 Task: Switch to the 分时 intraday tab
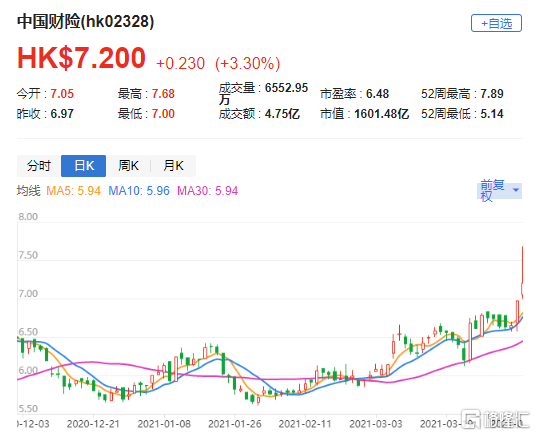click(x=39, y=166)
